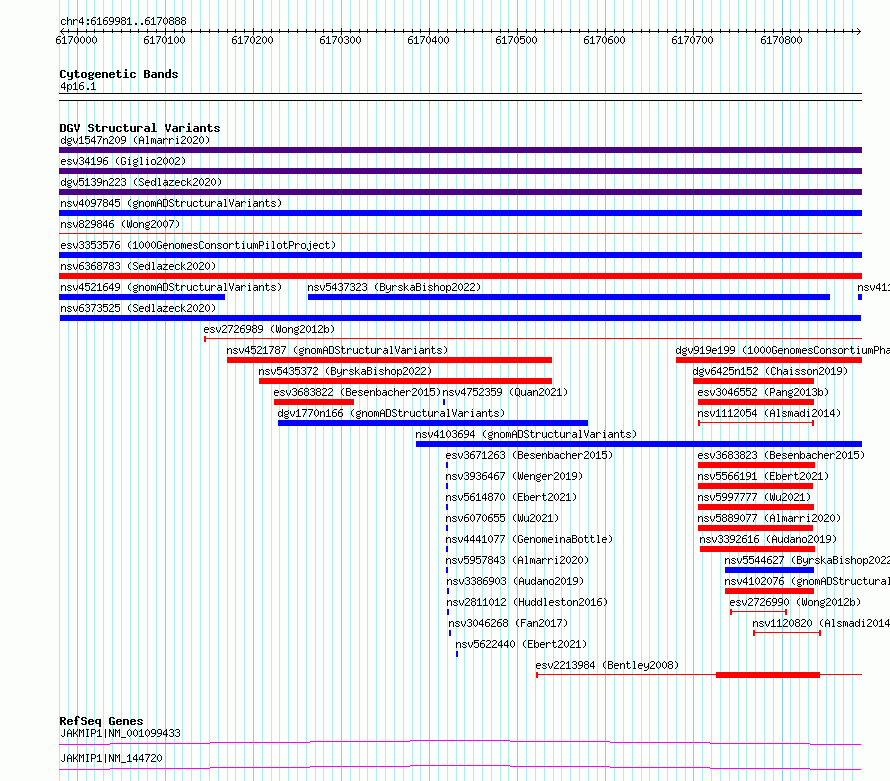
Task: Click red bar under esv3683822
Action: pyautogui.click(x=314, y=402)
